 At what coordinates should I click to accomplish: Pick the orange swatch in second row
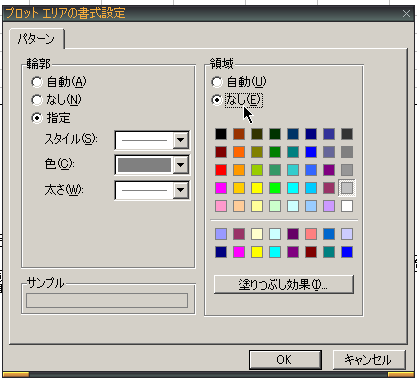tap(239, 152)
